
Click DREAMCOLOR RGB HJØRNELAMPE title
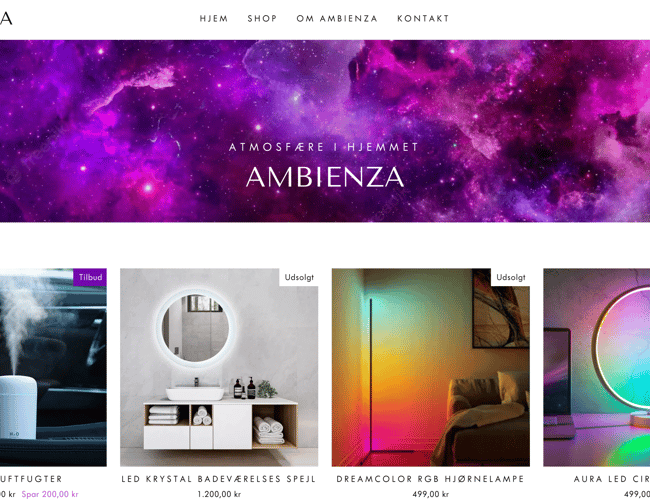(430, 479)
